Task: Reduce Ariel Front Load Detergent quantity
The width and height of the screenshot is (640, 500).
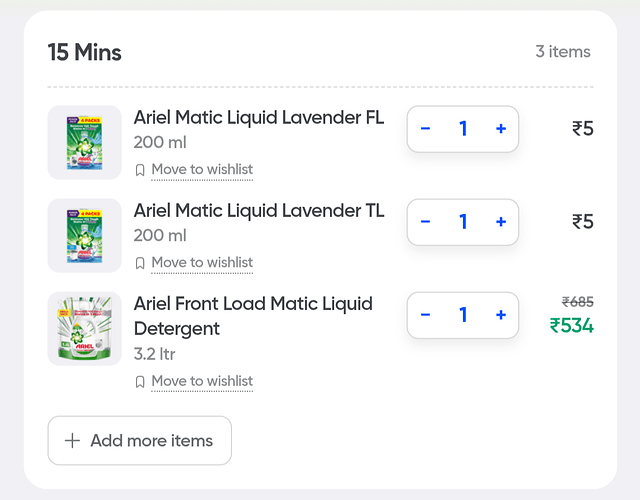Action: pos(426,315)
